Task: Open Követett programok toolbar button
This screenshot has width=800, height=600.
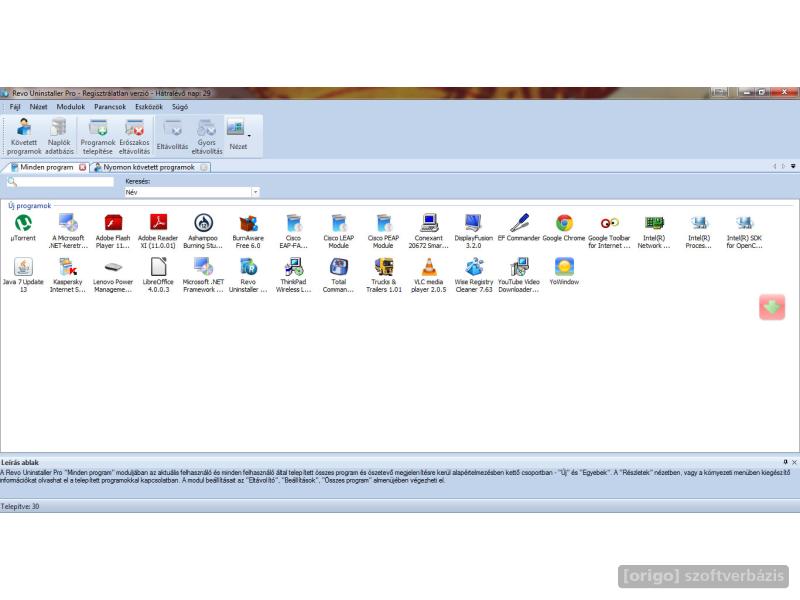Action: click(x=24, y=136)
